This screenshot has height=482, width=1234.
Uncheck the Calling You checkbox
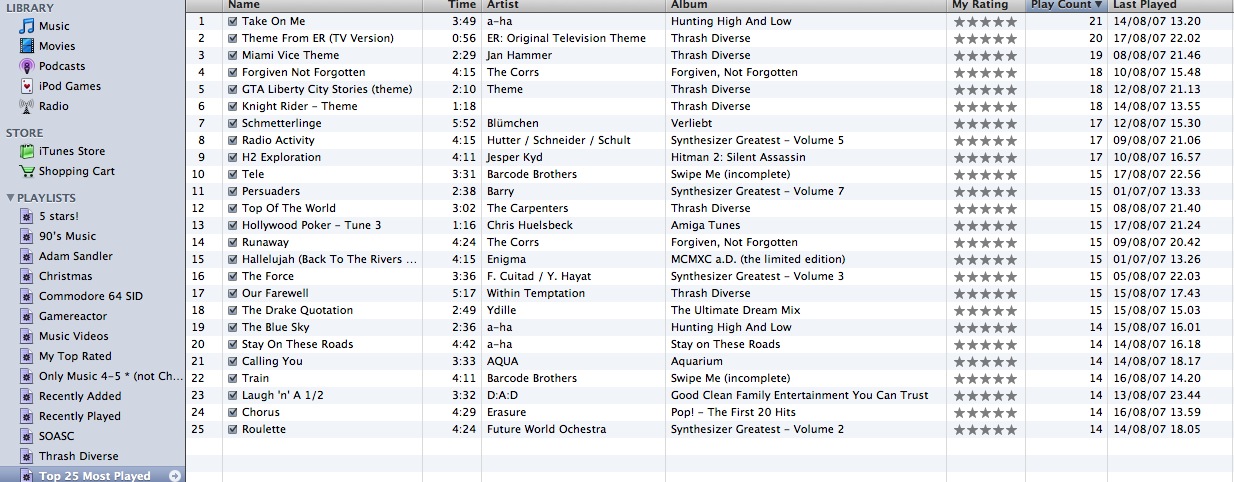[x=232, y=361]
